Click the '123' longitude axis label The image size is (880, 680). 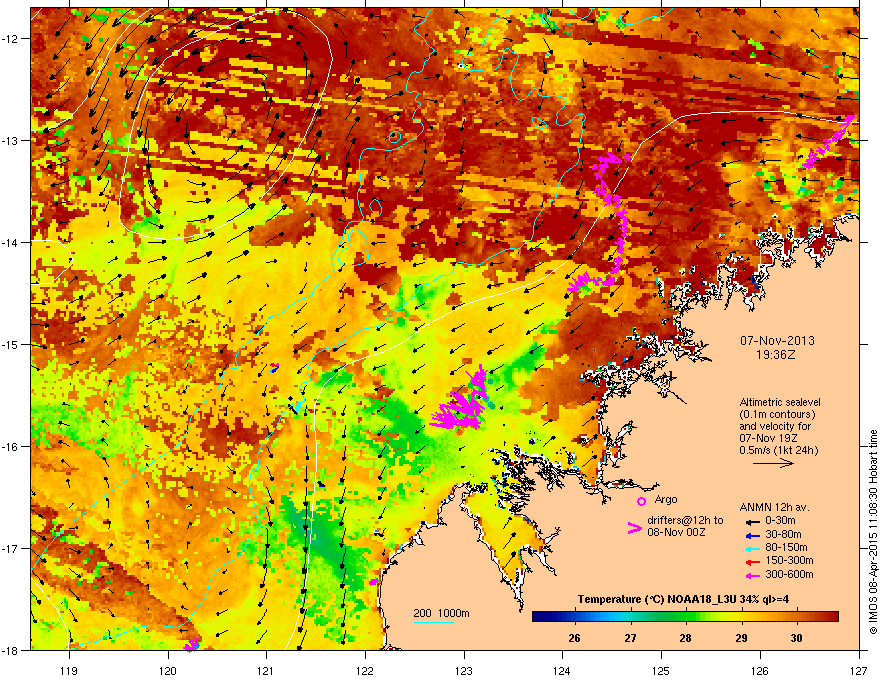pos(464,670)
